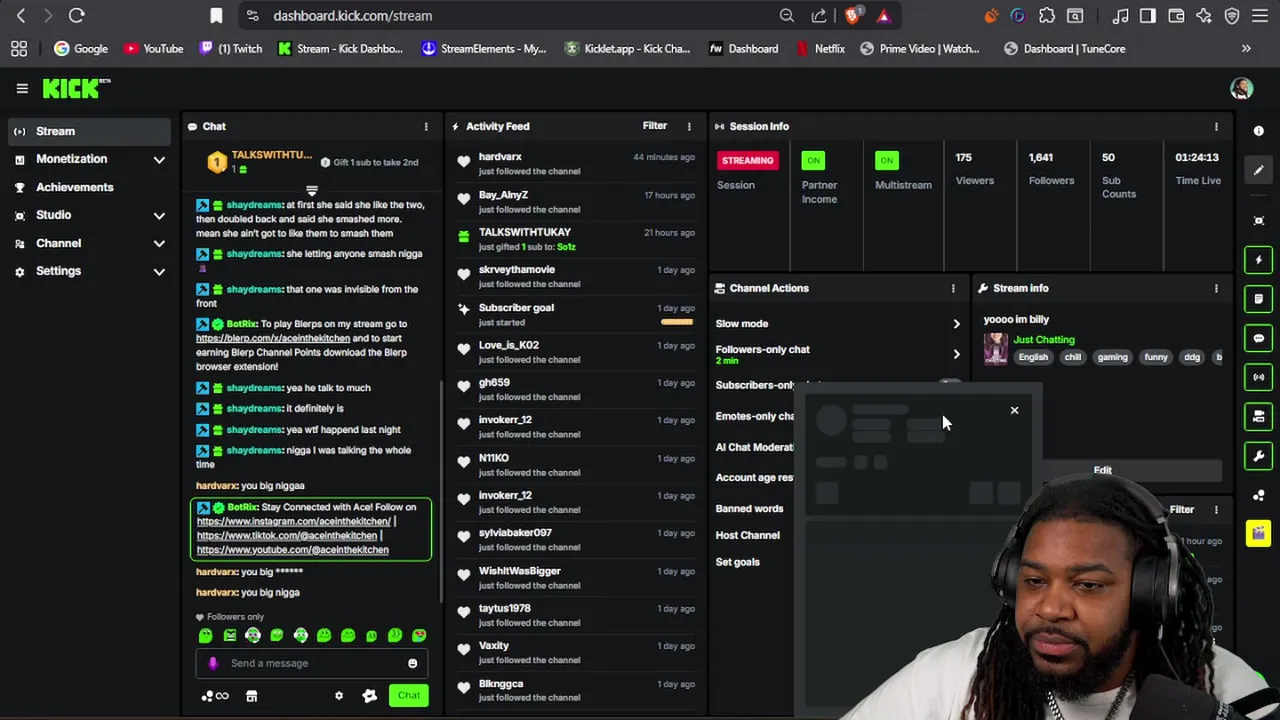Image resolution: width=1280 pixels, height=720 pixels.
Task: Select Stream in the sidebar
Action: point(90,131)
